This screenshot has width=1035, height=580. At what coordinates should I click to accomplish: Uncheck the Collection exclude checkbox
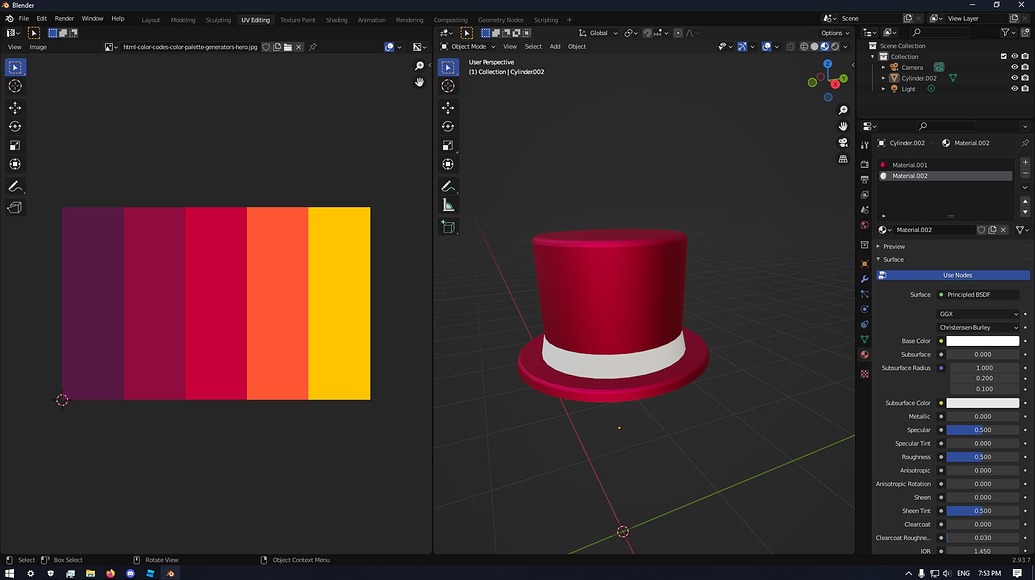coord(1004,57)
